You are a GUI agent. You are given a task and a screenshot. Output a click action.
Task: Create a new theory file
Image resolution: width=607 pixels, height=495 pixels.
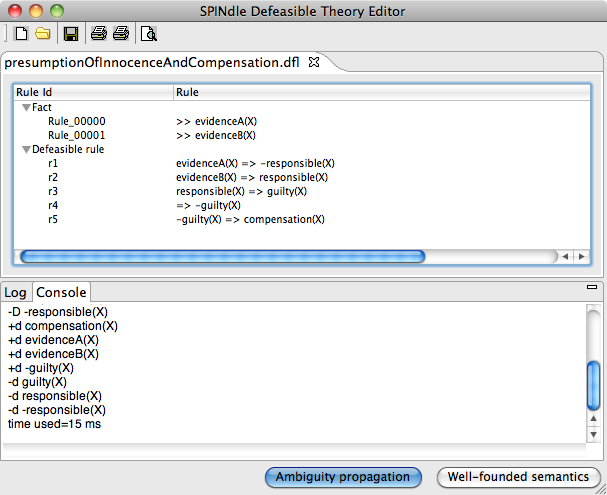click(x=21, y=34)
